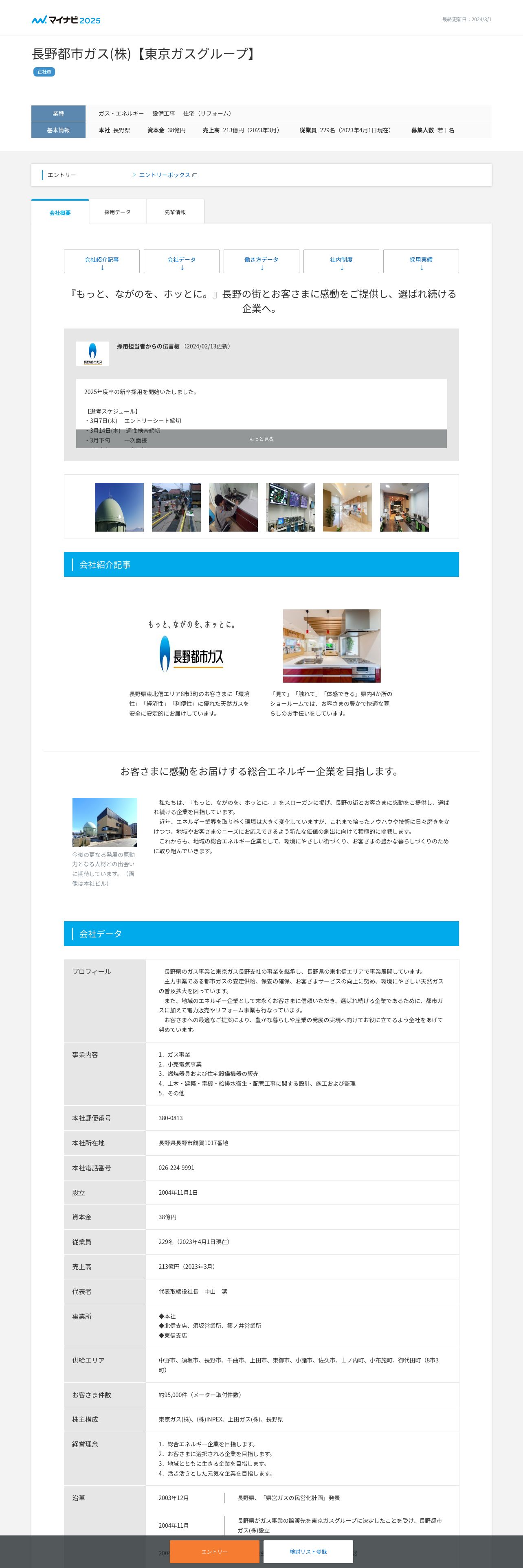Click the Nagano Toshi Gas logo on message board

tap(92, 354)
